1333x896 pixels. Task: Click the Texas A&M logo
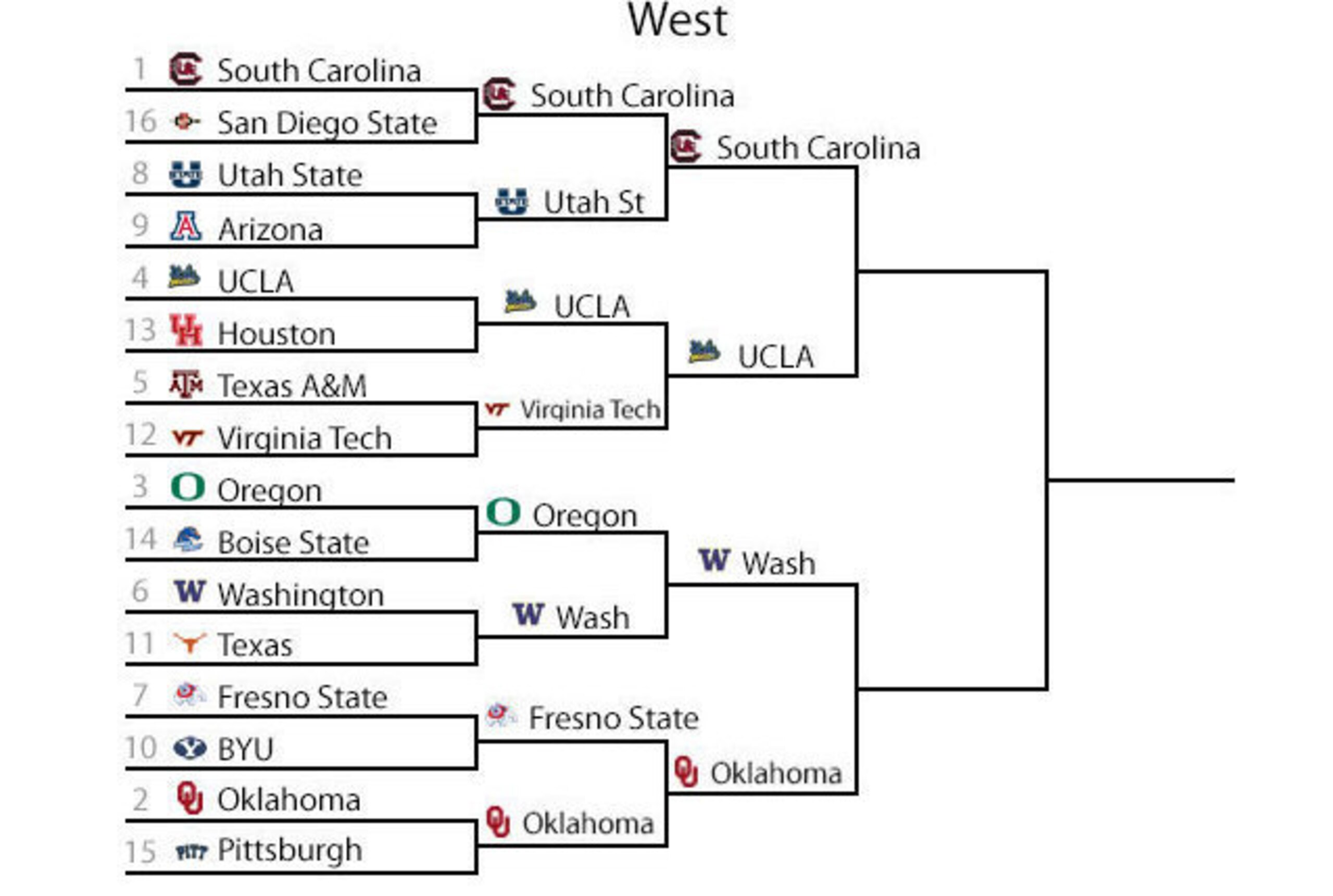pos(186,383)
